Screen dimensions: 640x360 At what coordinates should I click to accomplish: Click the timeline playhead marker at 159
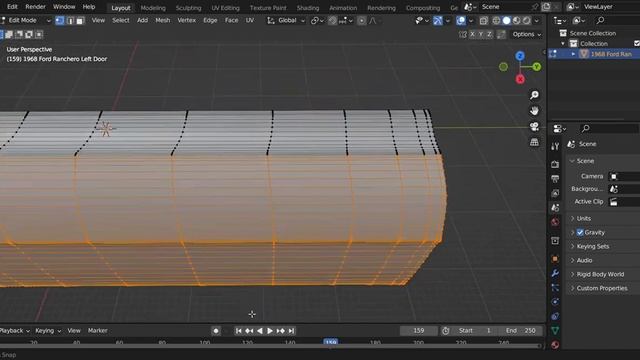[x=331, y=342]
